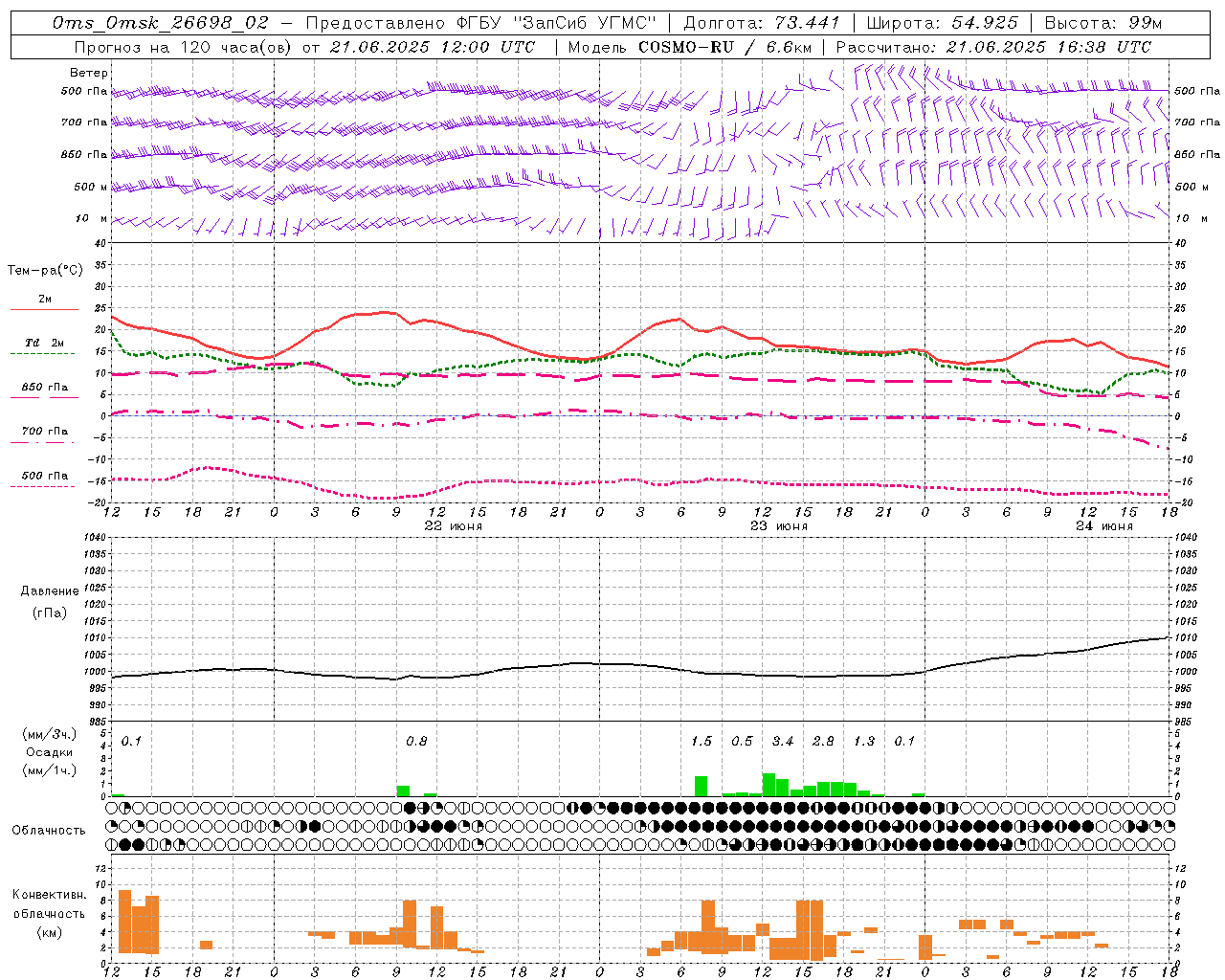Select the ФГБУ "ЗапСиб УГМС" provider text
The width and height of the screenshot is (1225, 980).
[x=555, y=23]
